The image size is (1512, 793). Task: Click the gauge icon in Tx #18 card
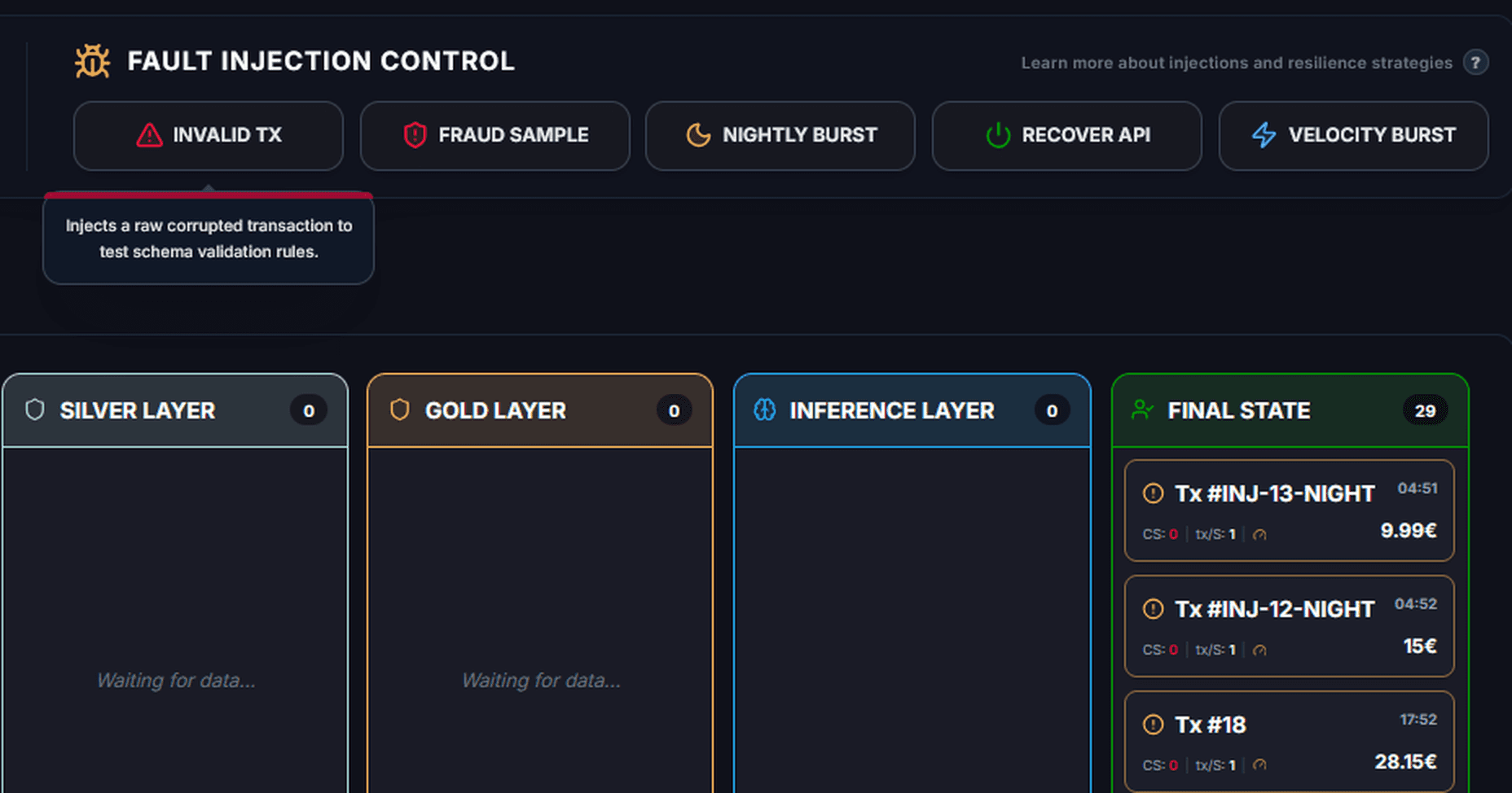coord(1259,765)
